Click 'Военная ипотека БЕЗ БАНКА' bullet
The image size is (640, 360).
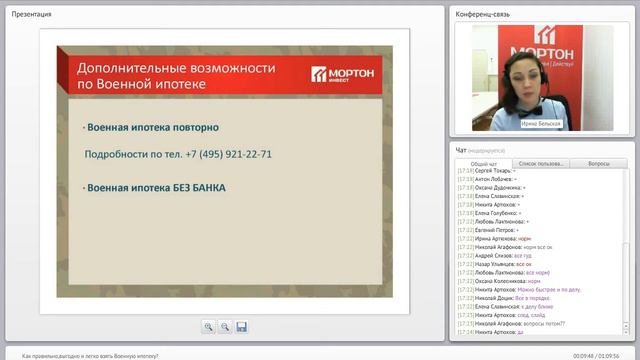tap(156, 188)
